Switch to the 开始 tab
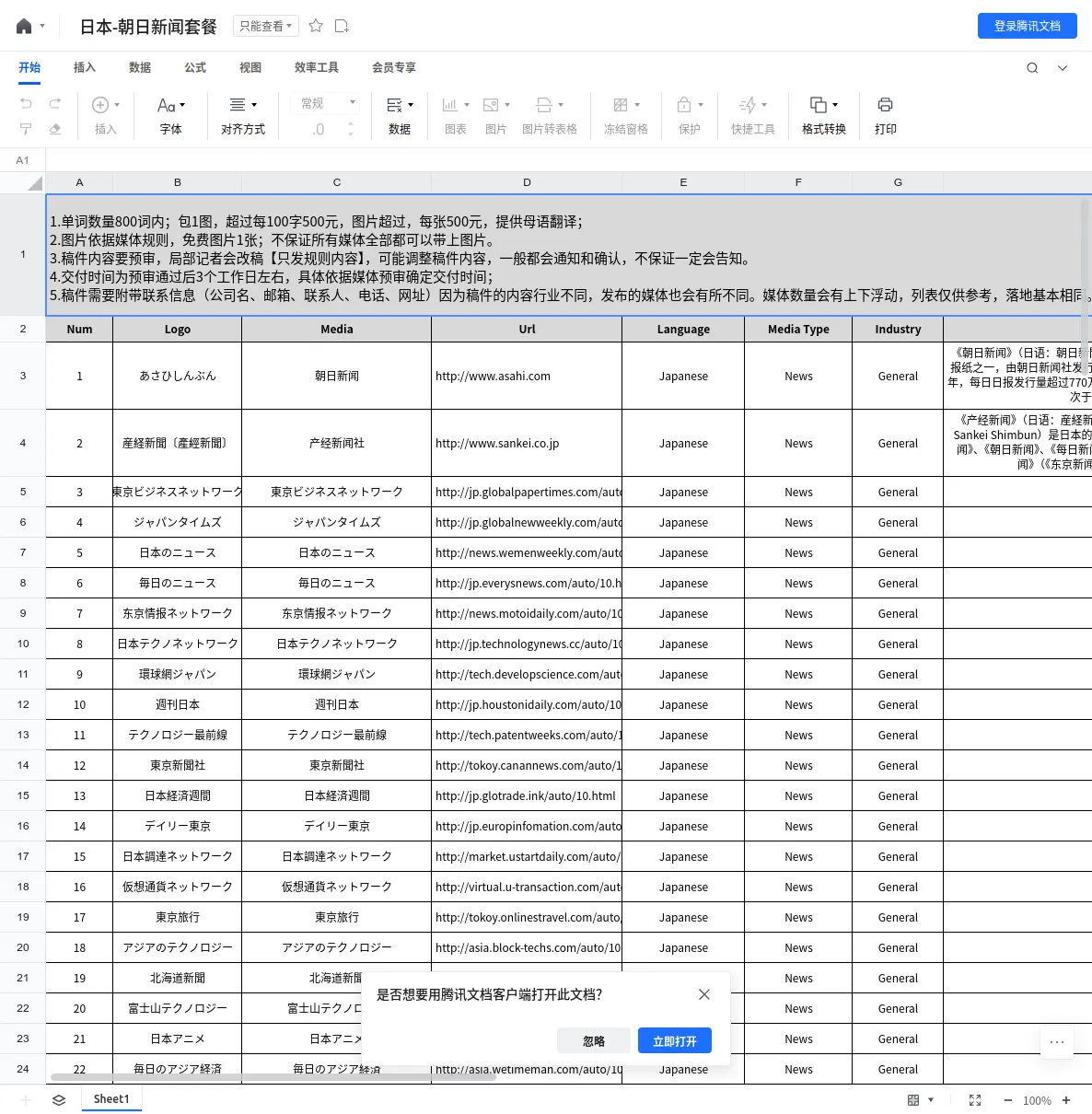The width and height of the screenshot is (1092, 1114). click(29, 67)
